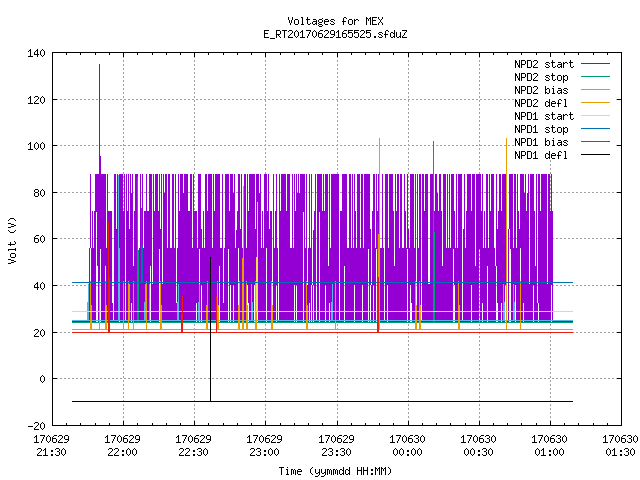
Task: Select the NPD1 bias legend entry
Action: [562, 142]
